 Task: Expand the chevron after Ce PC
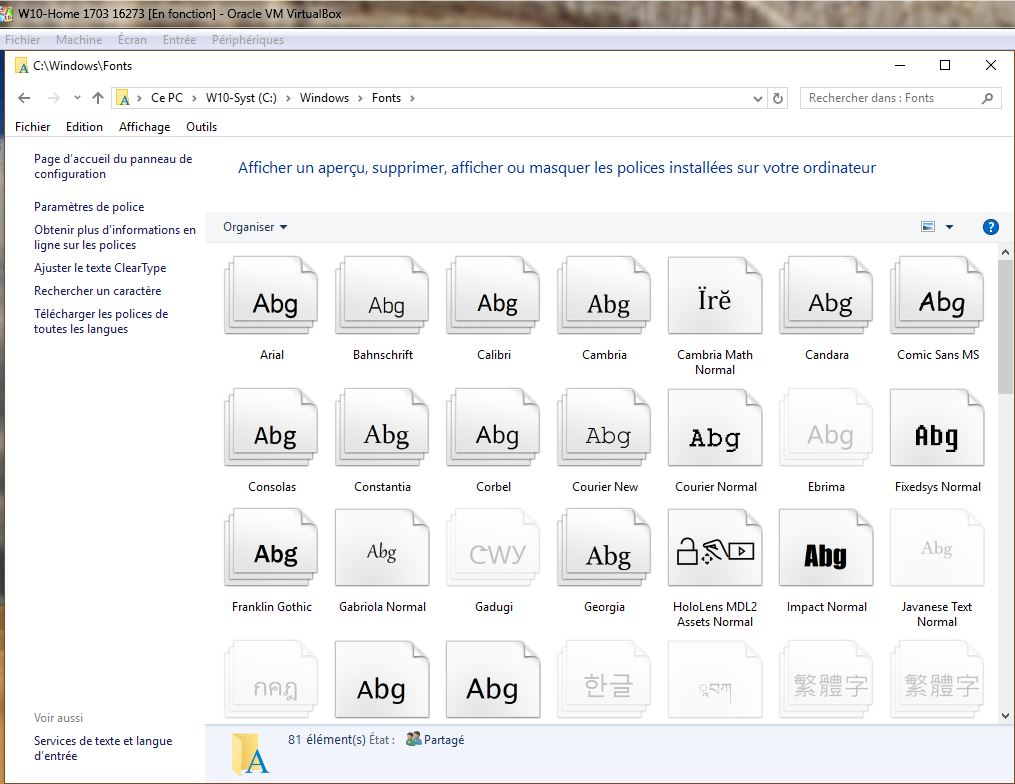tap(194, 98)
